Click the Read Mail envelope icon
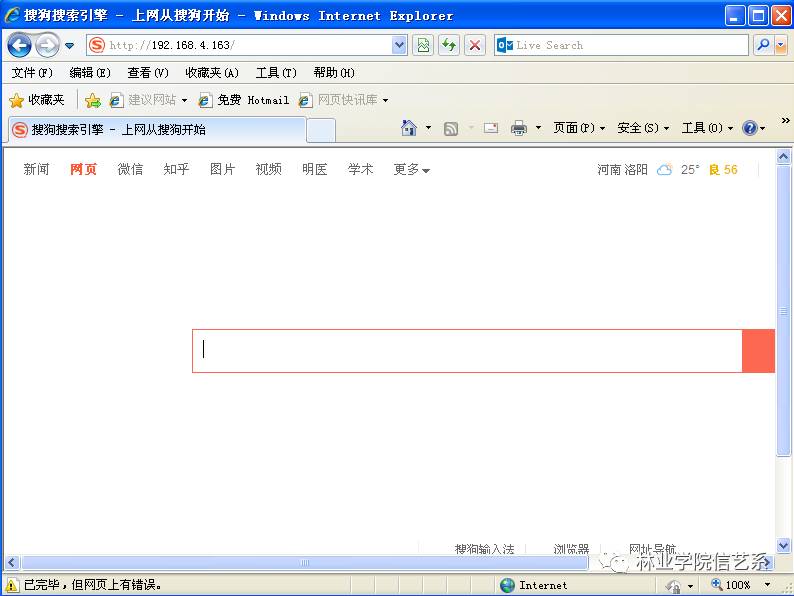Viewport: 794px width, 596px height. 490,128
